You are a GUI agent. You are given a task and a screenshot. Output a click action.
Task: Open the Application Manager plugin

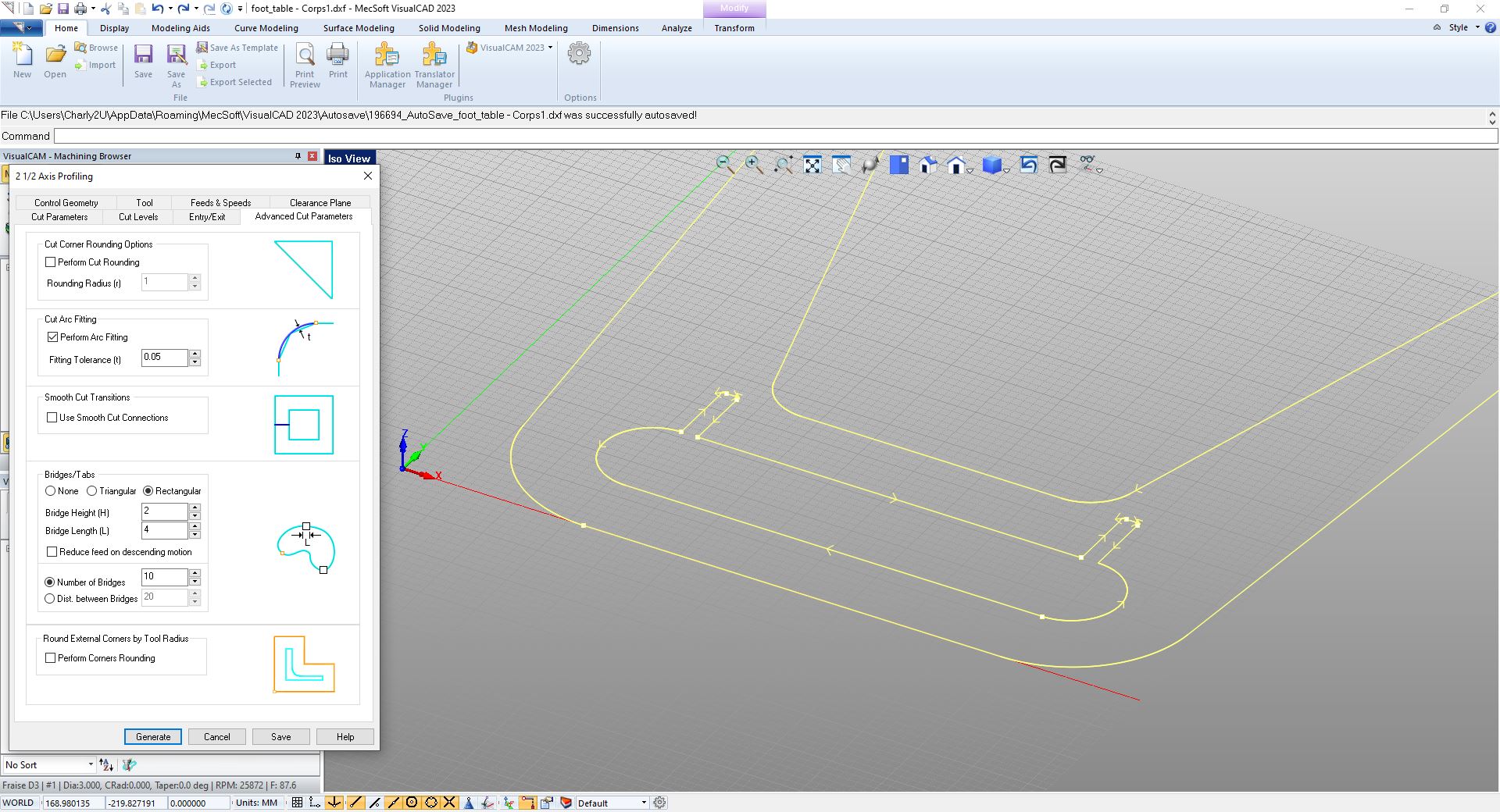[387, 66]
